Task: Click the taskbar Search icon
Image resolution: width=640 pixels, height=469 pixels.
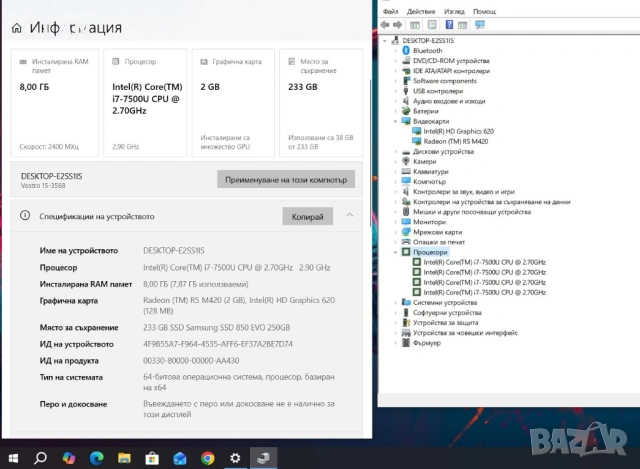Action: (40, 458)
